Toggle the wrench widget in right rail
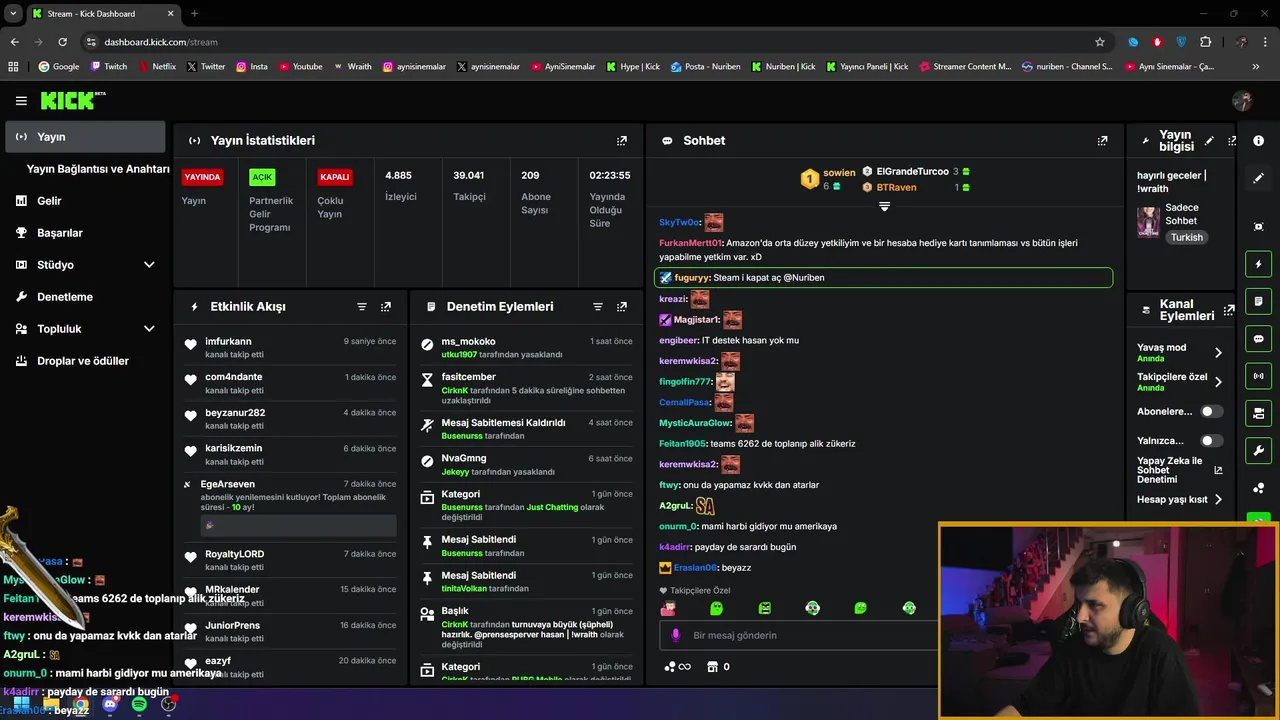The width and height of the screenshot is (1280, 720). click(x=1259, y=450)
